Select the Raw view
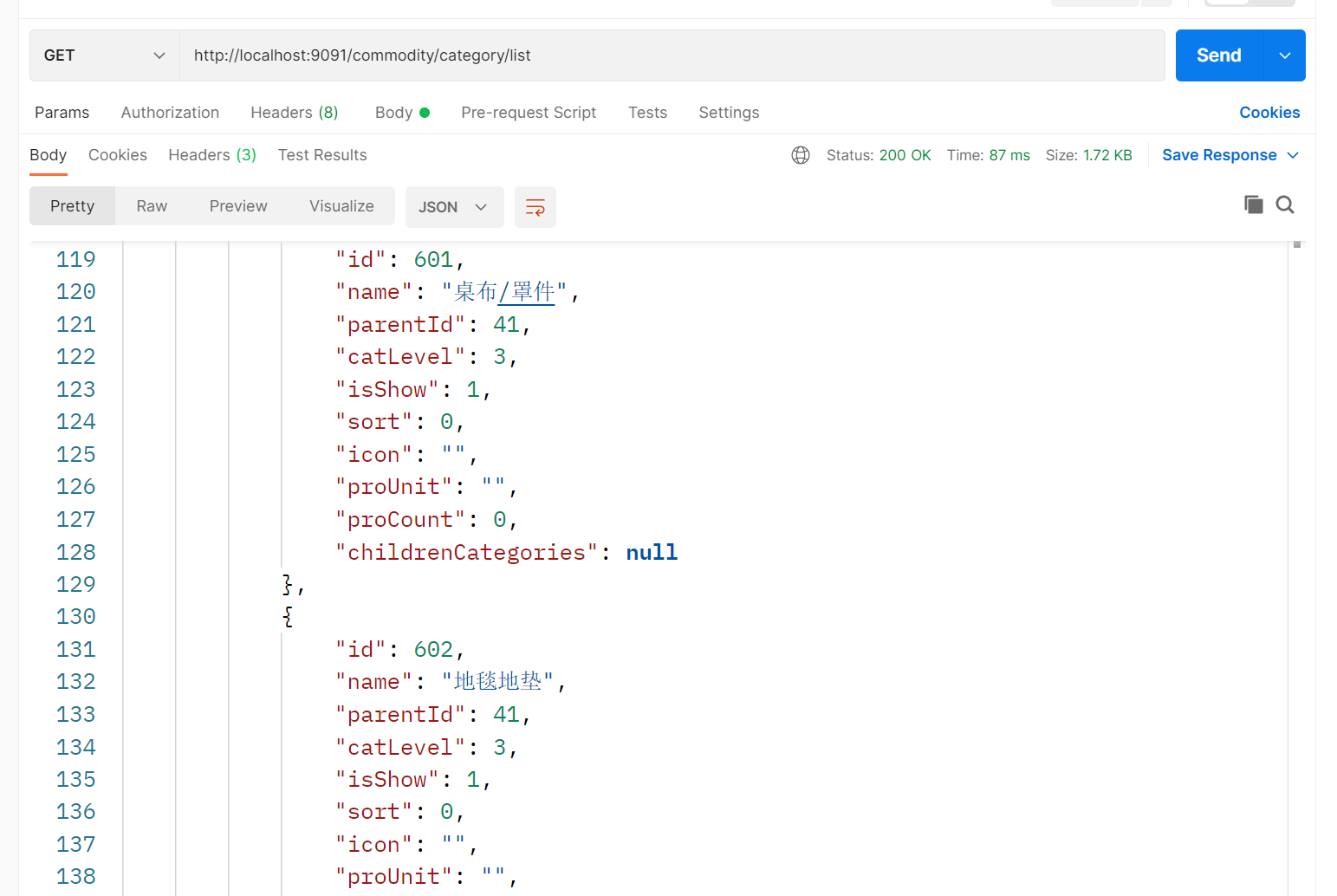Image resolution: width=1337 pixels, height=896 pixels. (x=152, y=206)
